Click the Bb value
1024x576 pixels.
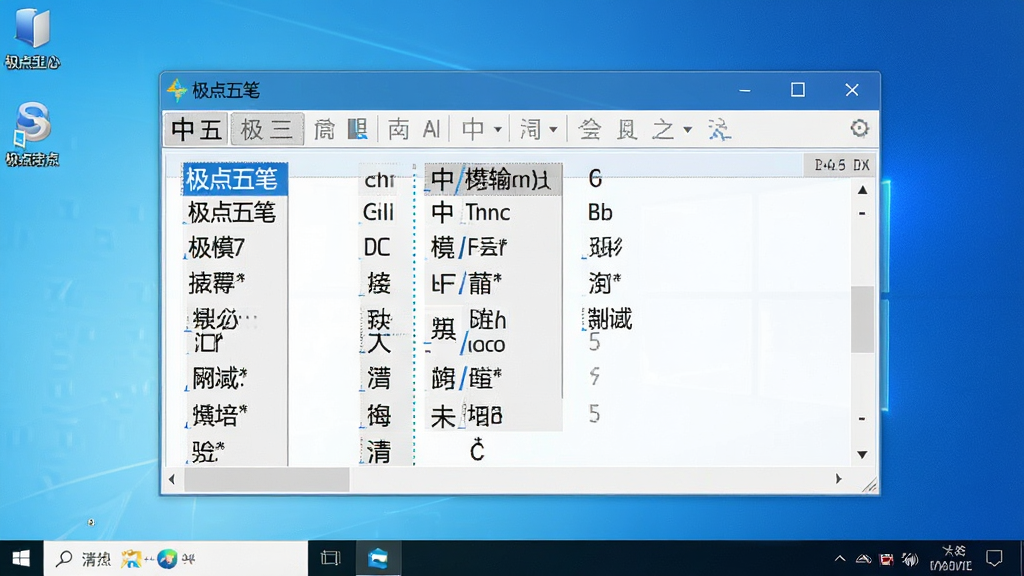point(600,212)
